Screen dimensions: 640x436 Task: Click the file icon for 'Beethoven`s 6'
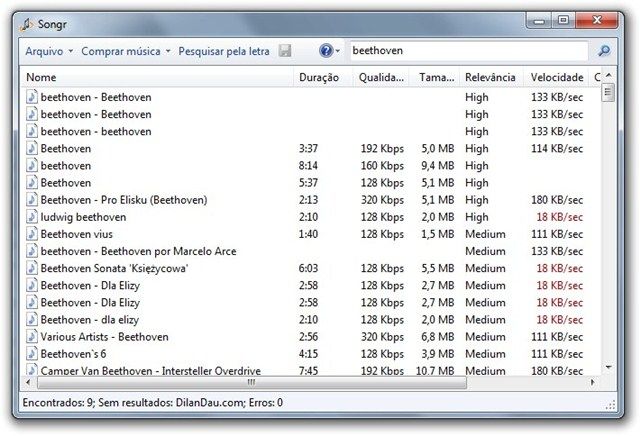32,354
